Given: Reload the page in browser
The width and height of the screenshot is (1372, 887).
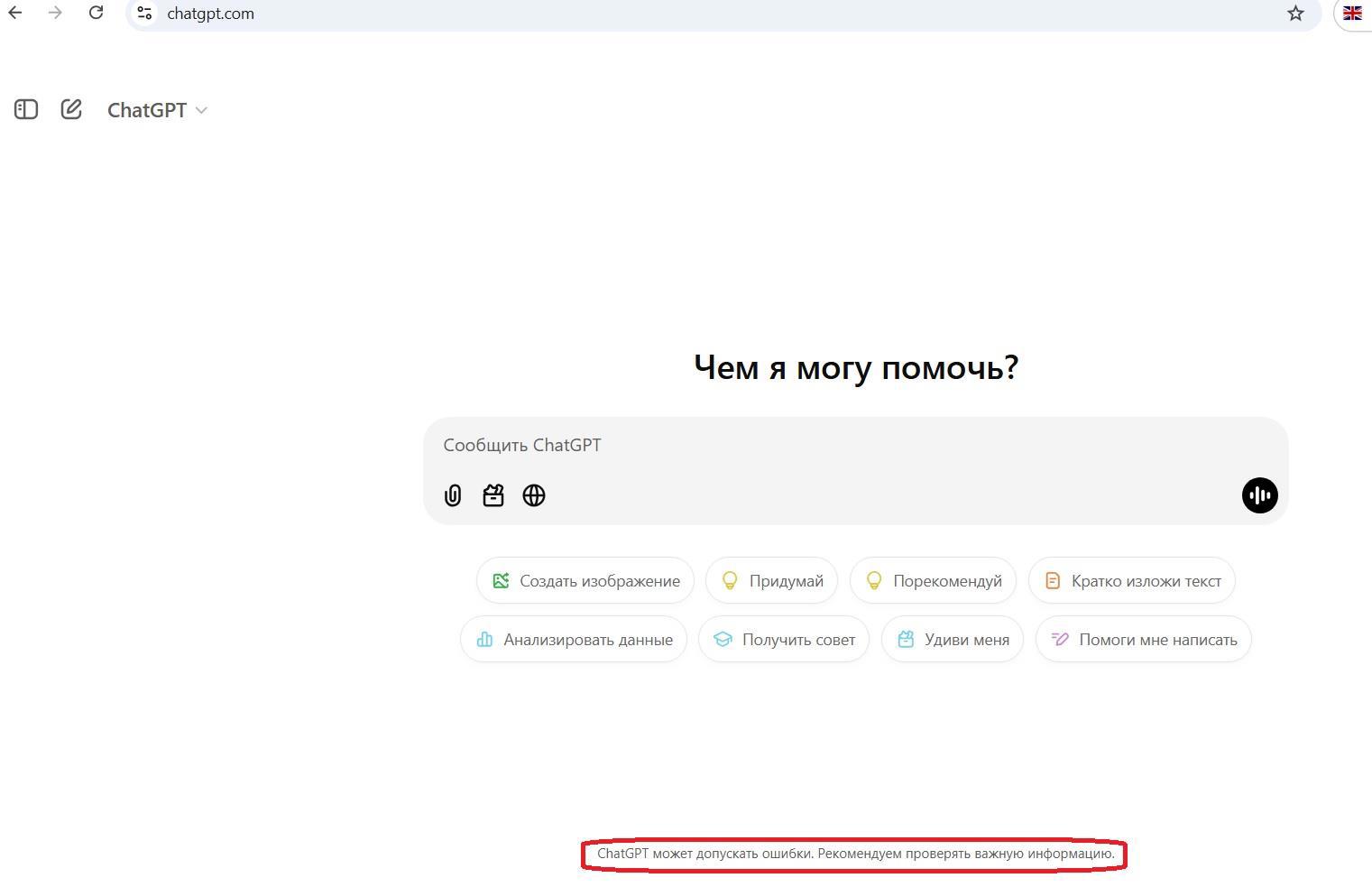Looking at the screenshot, I should (x=96, y=14).
